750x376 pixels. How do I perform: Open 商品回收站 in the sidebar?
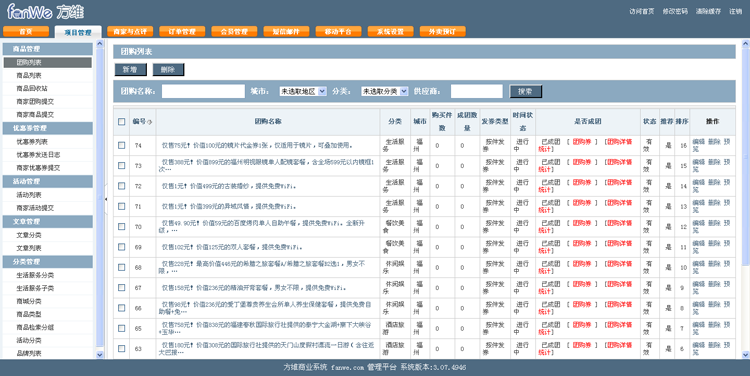tap(32, 88)
